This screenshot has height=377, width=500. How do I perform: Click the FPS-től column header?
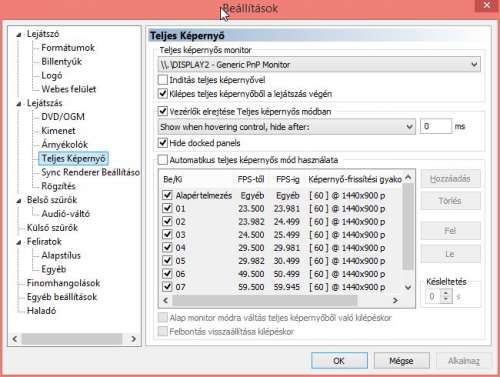251,179
